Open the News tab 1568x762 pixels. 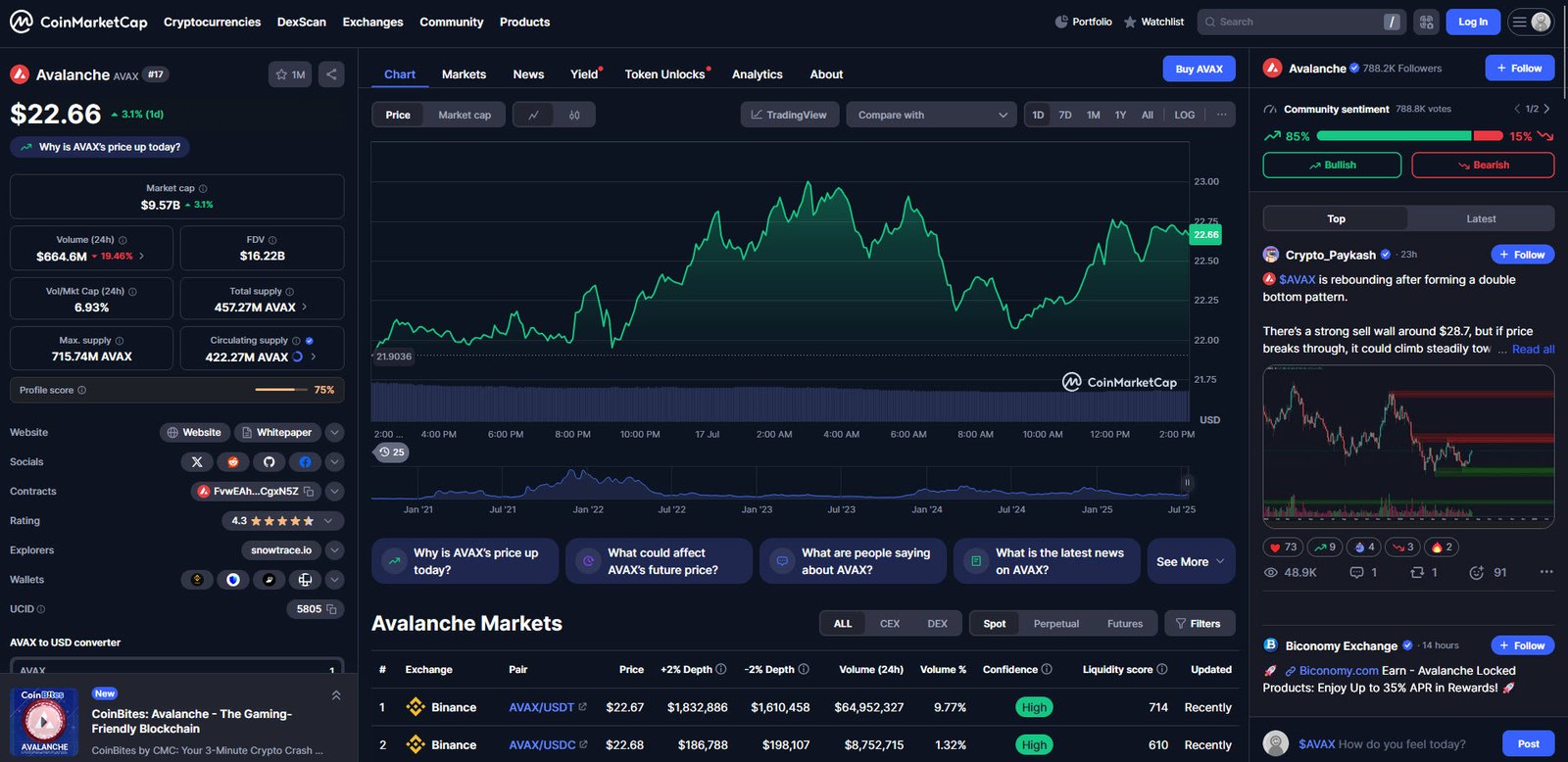point(528,74)
